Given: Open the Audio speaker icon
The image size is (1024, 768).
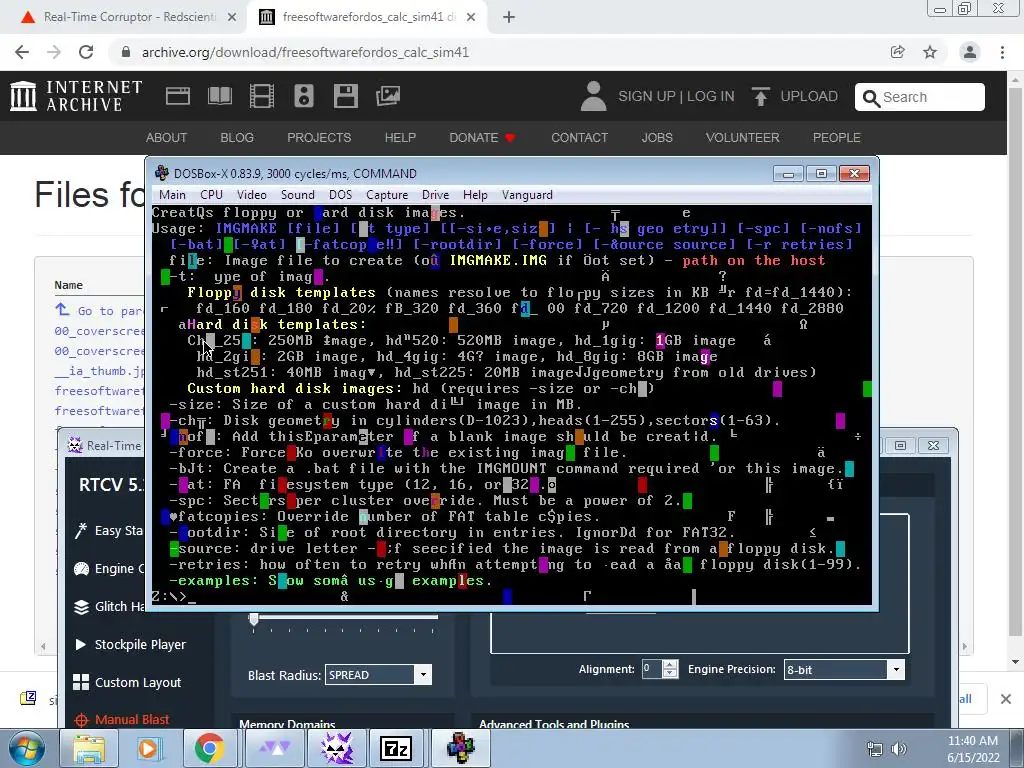Looking at the screenshot, I should tap(304, 96).
